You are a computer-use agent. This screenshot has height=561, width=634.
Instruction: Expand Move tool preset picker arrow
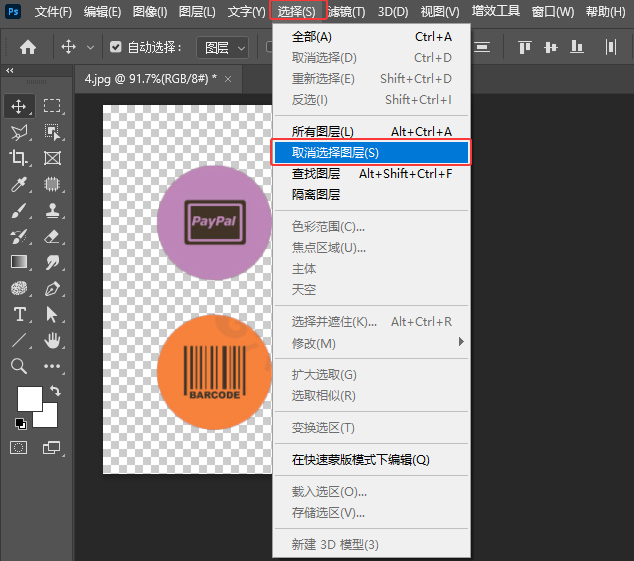(91, 48)
